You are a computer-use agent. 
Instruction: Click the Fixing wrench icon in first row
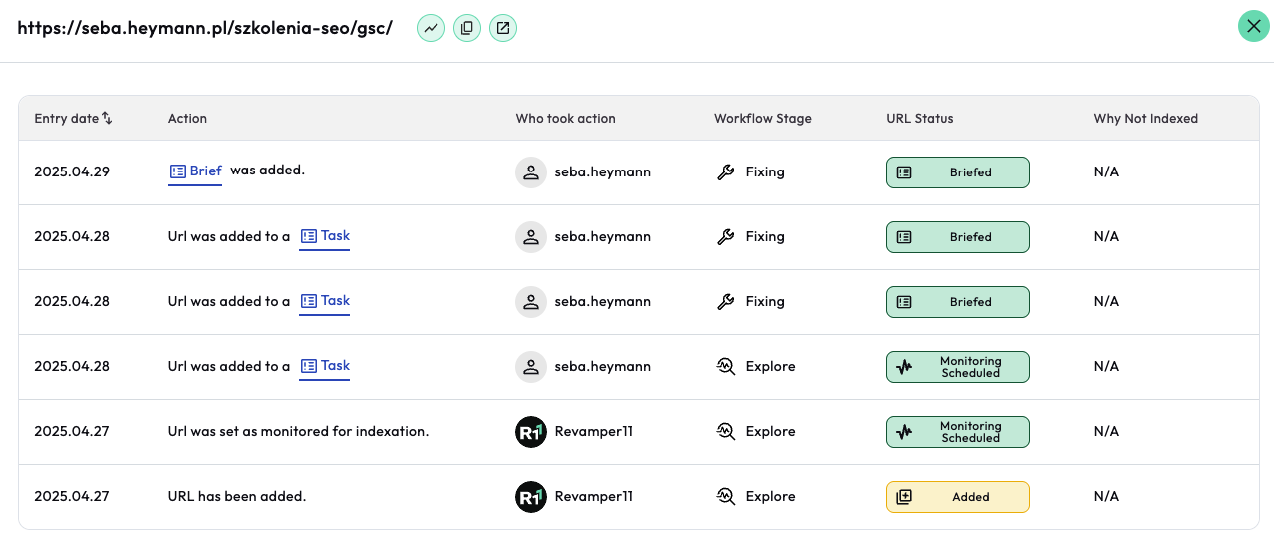(726, 172)
